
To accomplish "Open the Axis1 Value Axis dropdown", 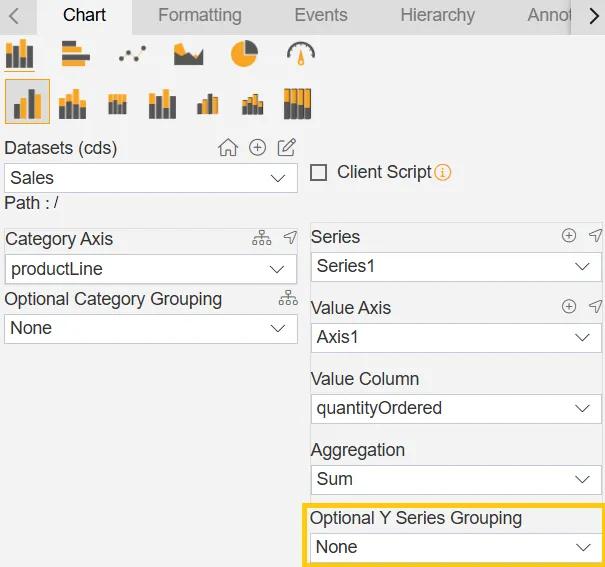I will point(456,338).
